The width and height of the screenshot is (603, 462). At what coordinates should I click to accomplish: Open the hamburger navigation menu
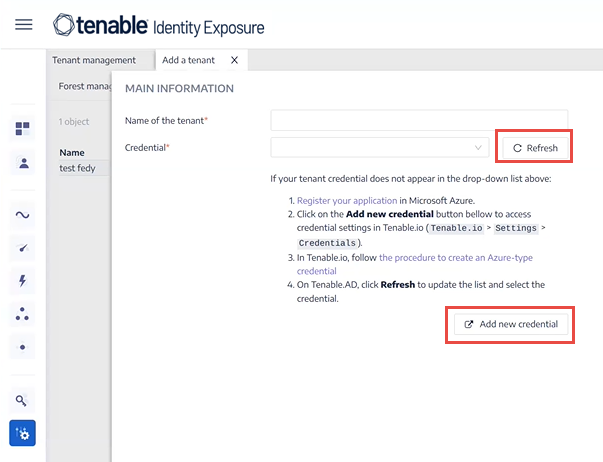(x=23, y=25)
